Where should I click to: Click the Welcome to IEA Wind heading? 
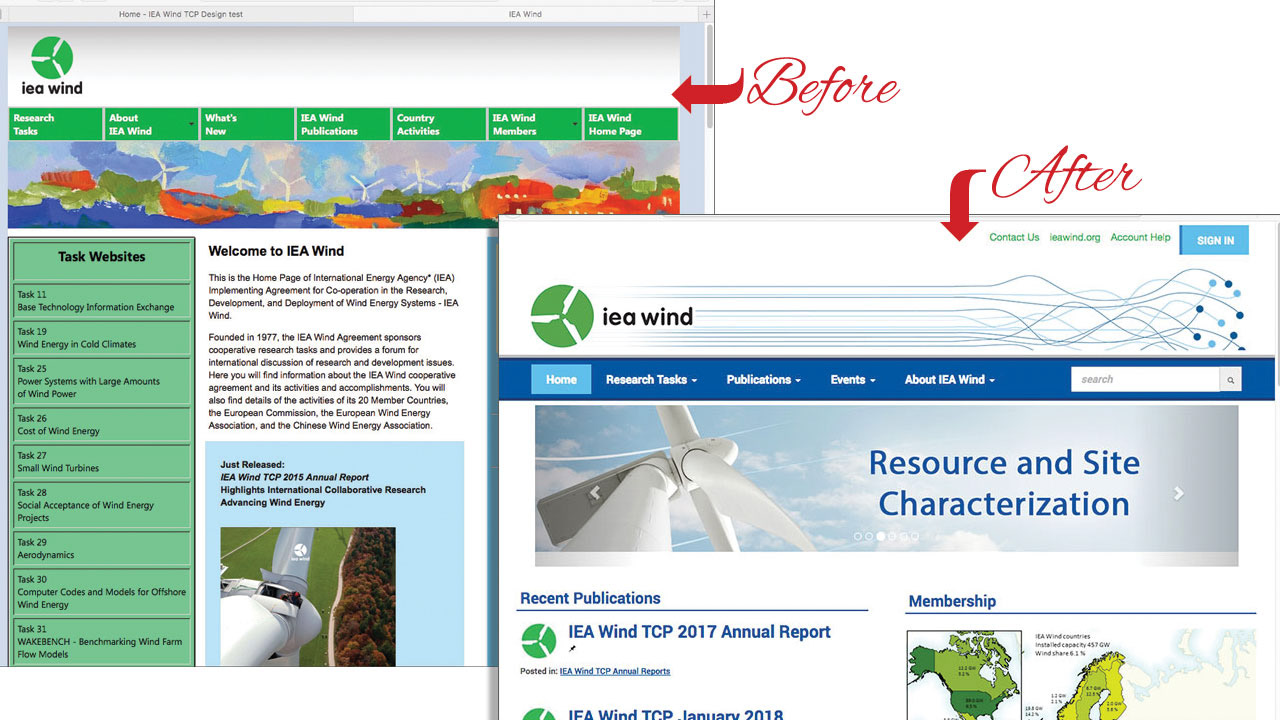pos(276,252)
